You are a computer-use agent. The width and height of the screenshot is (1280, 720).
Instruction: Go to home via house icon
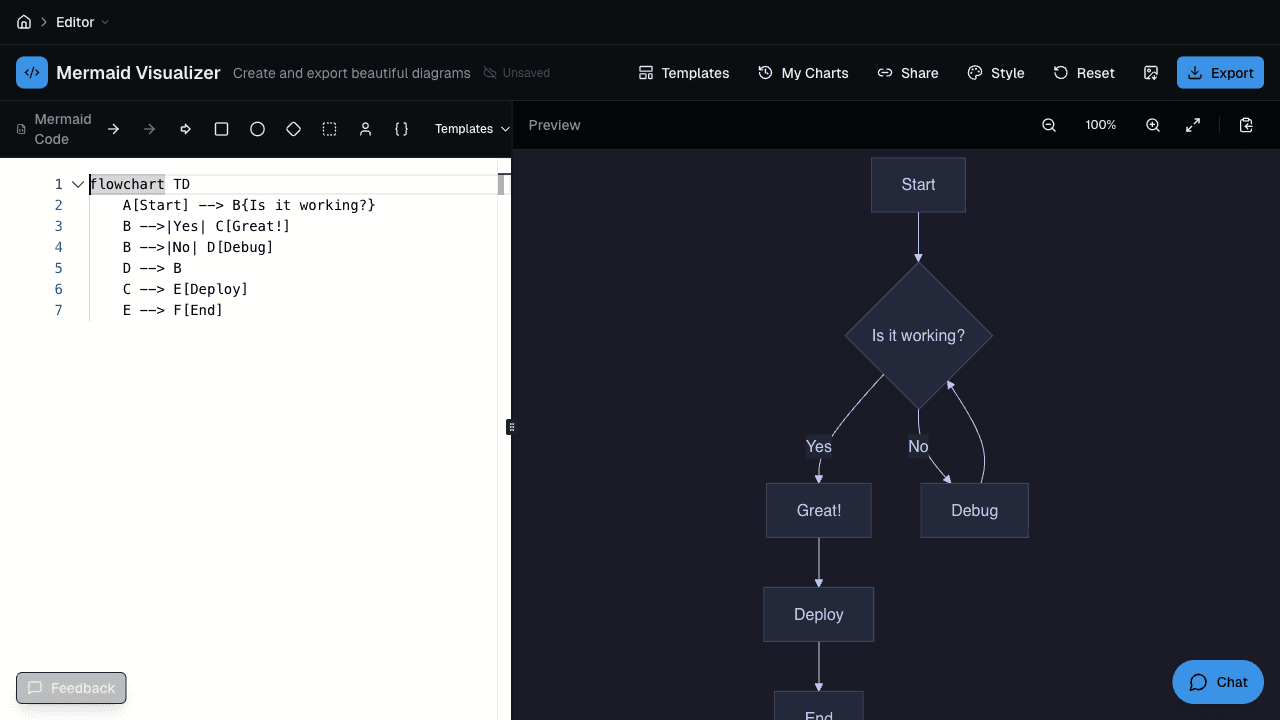(24, 22)
